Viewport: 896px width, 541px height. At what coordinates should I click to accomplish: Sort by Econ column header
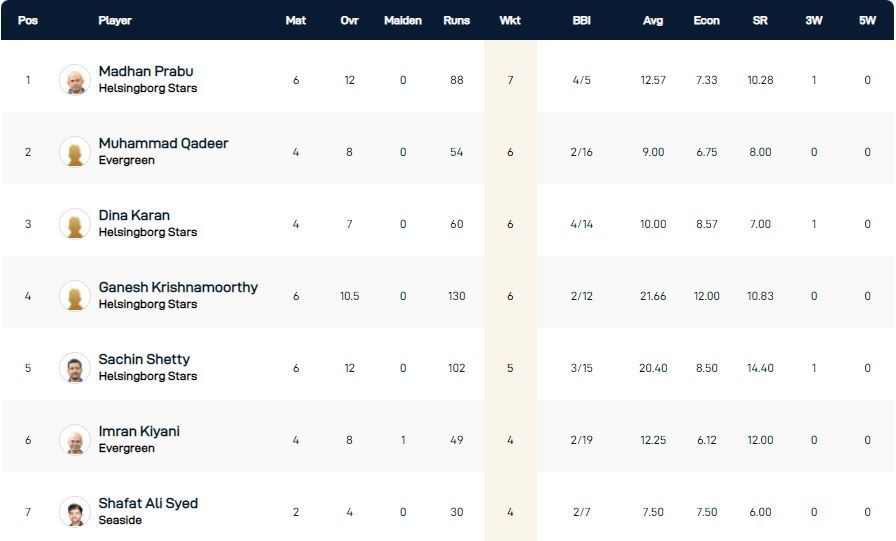(x=706, y=20)
